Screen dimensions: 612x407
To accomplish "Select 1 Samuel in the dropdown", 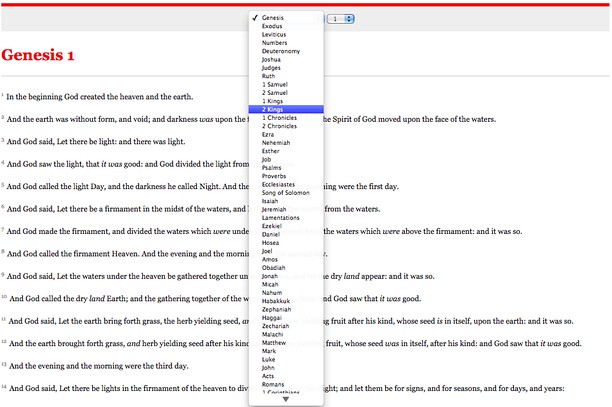I will click(x=286, y=84).
